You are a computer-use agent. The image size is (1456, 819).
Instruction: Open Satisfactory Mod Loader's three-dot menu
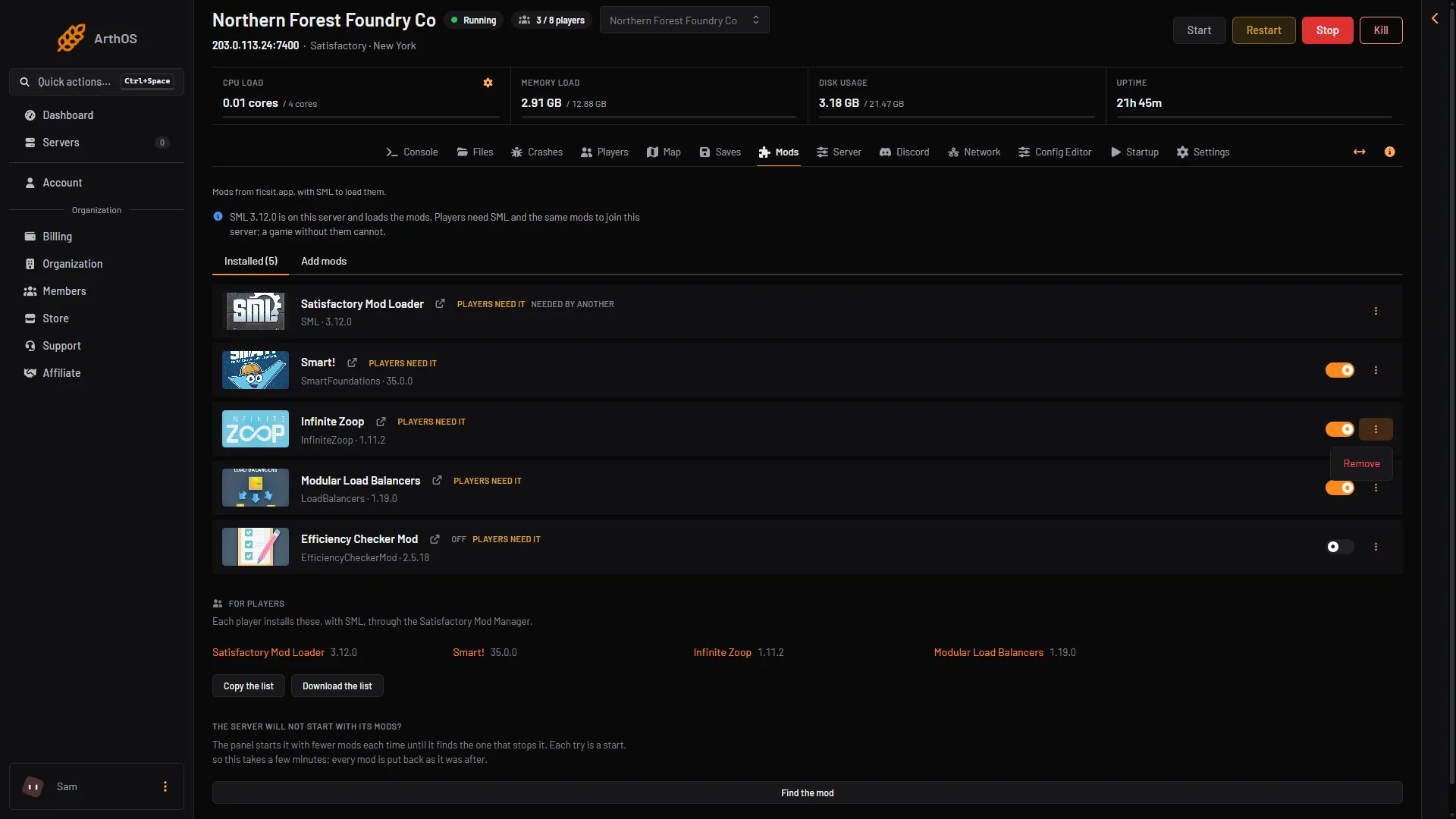point(1376,311)
